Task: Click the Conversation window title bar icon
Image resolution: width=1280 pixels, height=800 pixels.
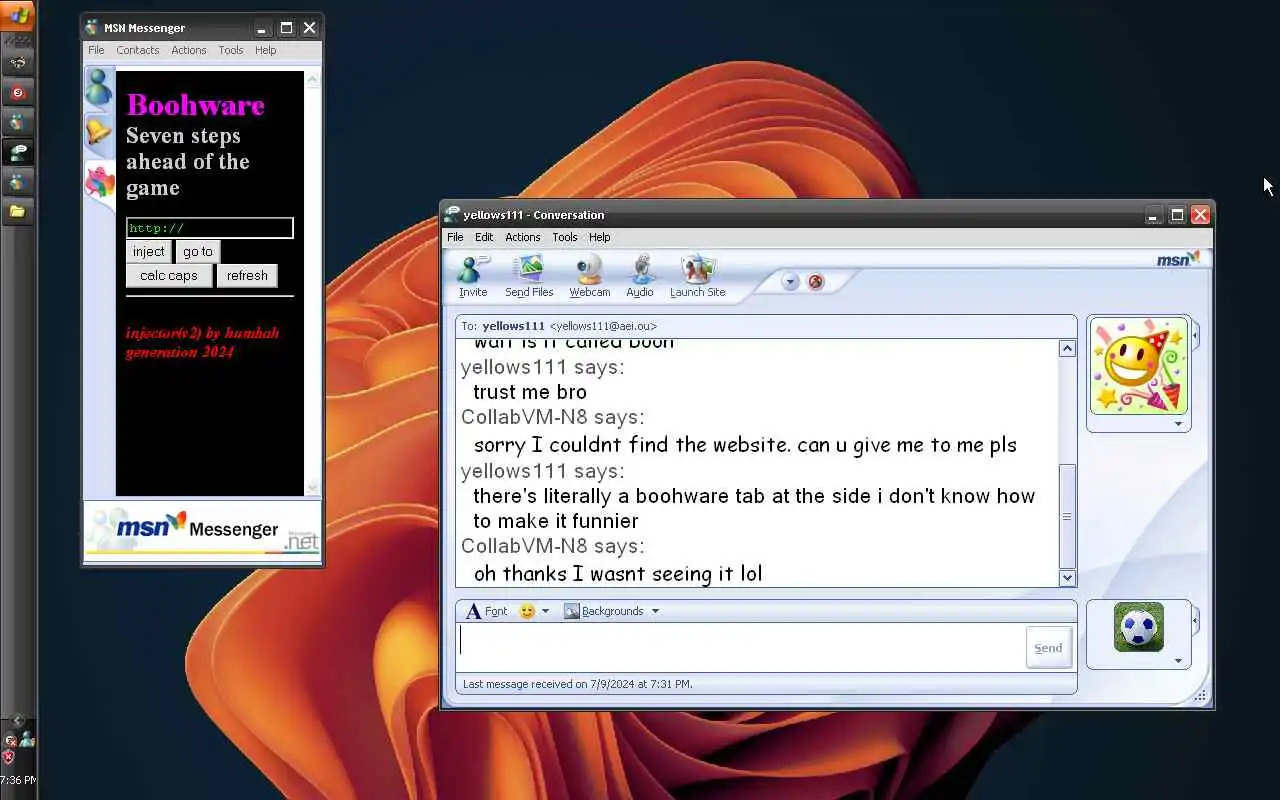Action: 452,214
